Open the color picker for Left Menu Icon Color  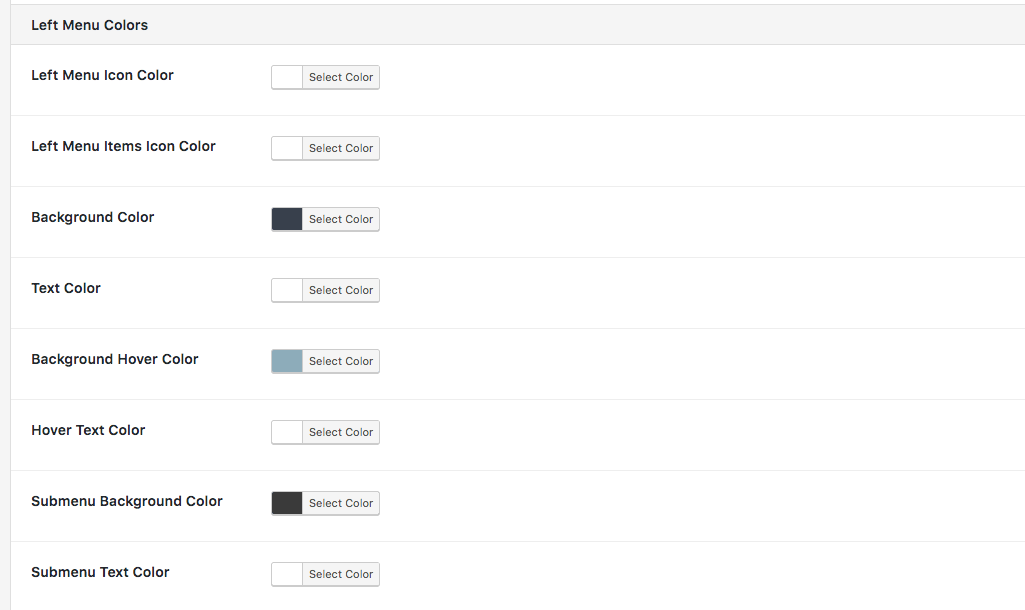341,77
